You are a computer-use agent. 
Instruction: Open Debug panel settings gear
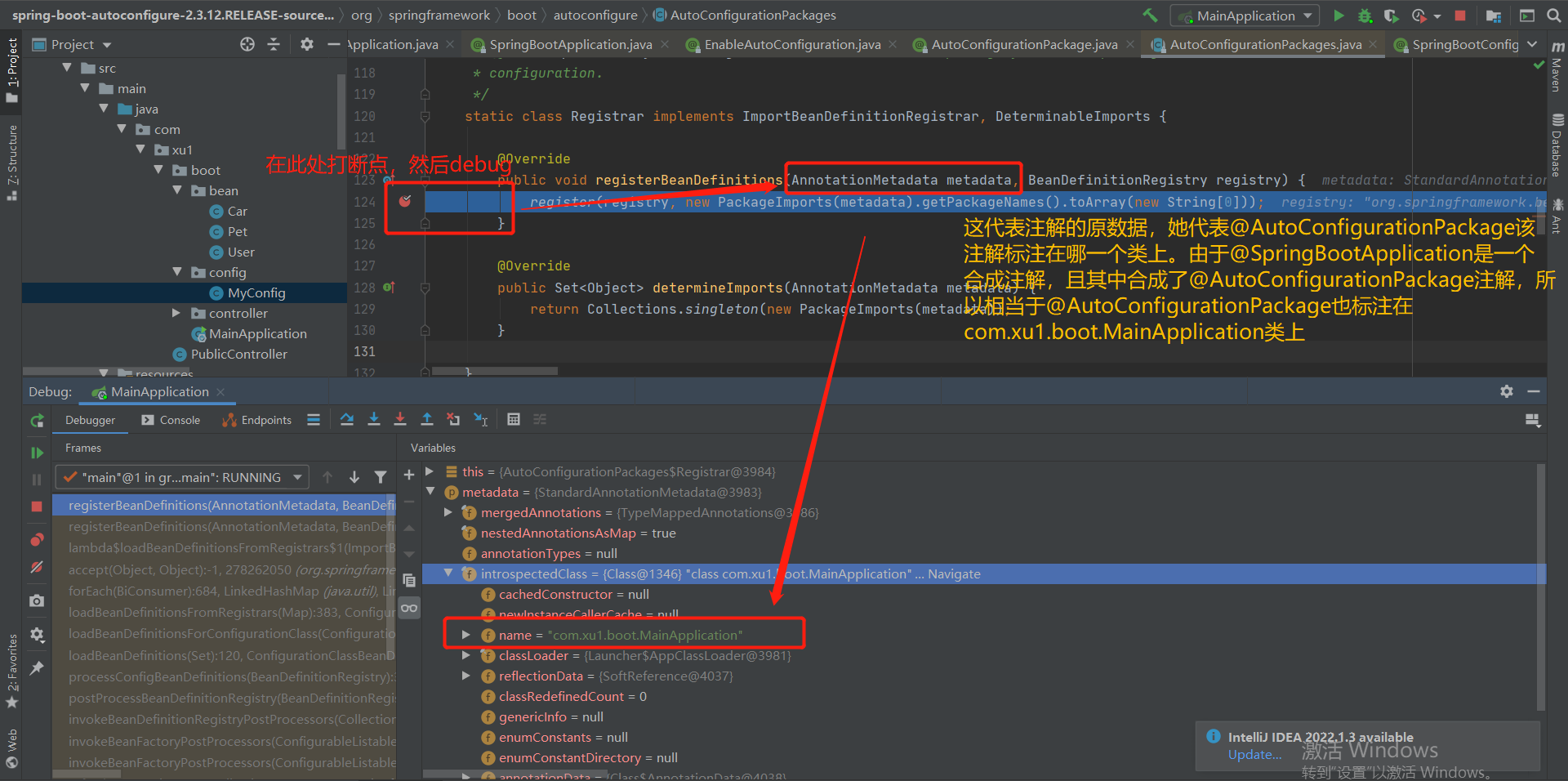tap(1507, 391)
